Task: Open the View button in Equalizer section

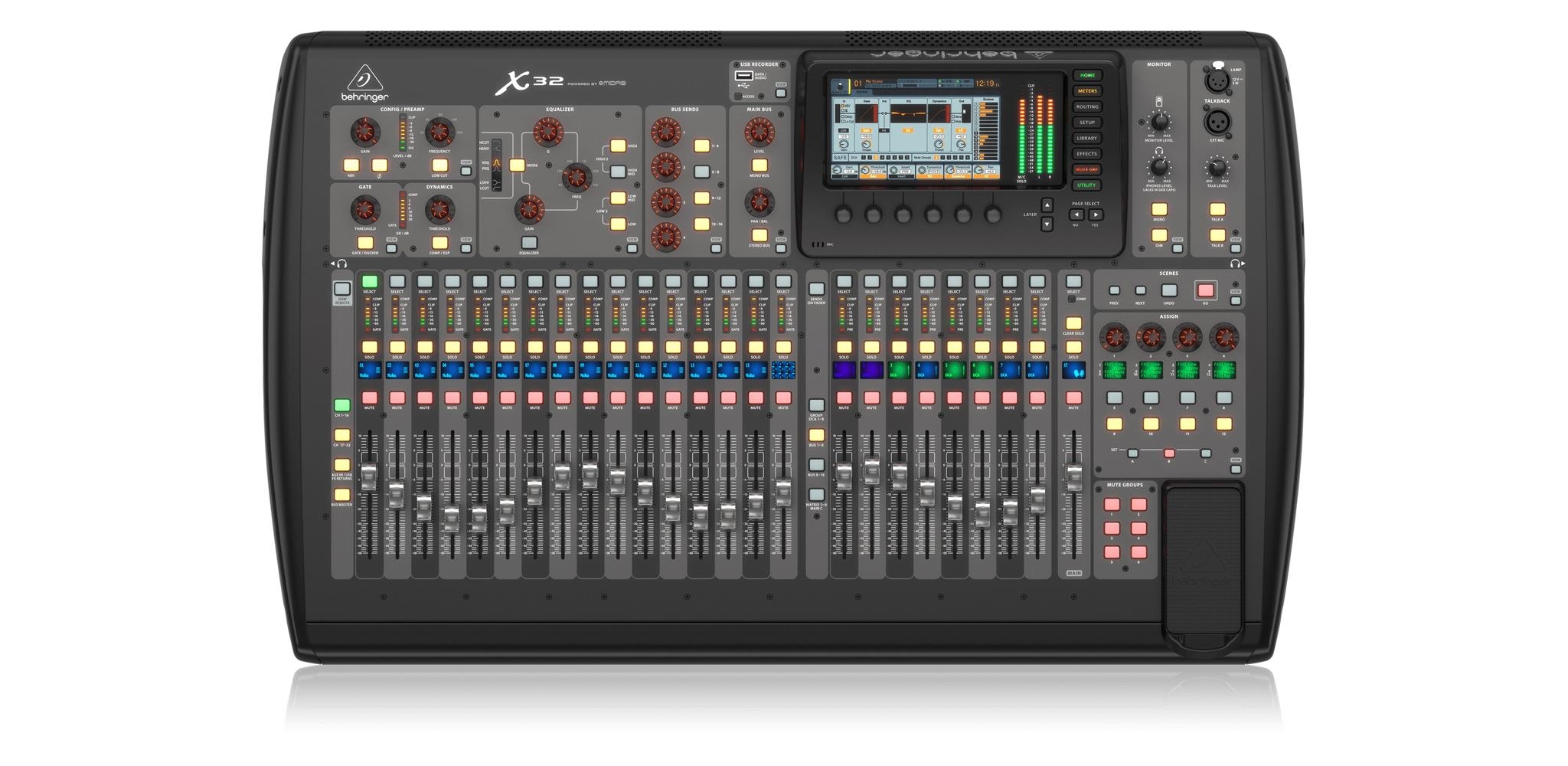Action: (632, 248)
